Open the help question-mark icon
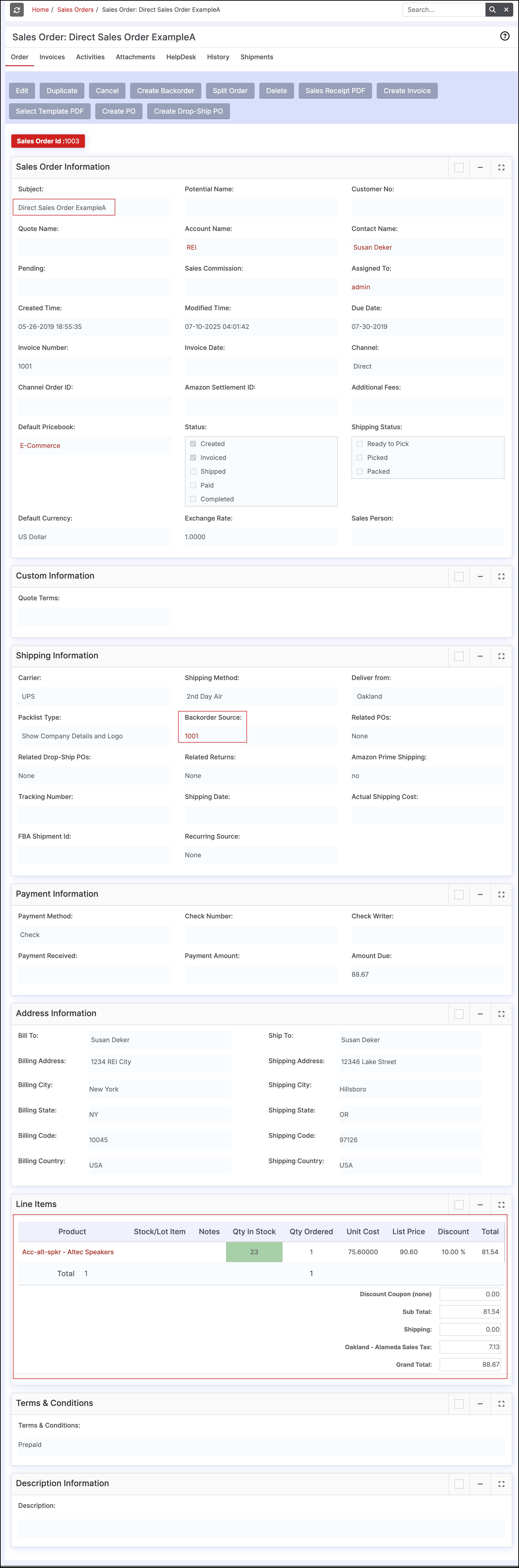 (x=504, y=36)
